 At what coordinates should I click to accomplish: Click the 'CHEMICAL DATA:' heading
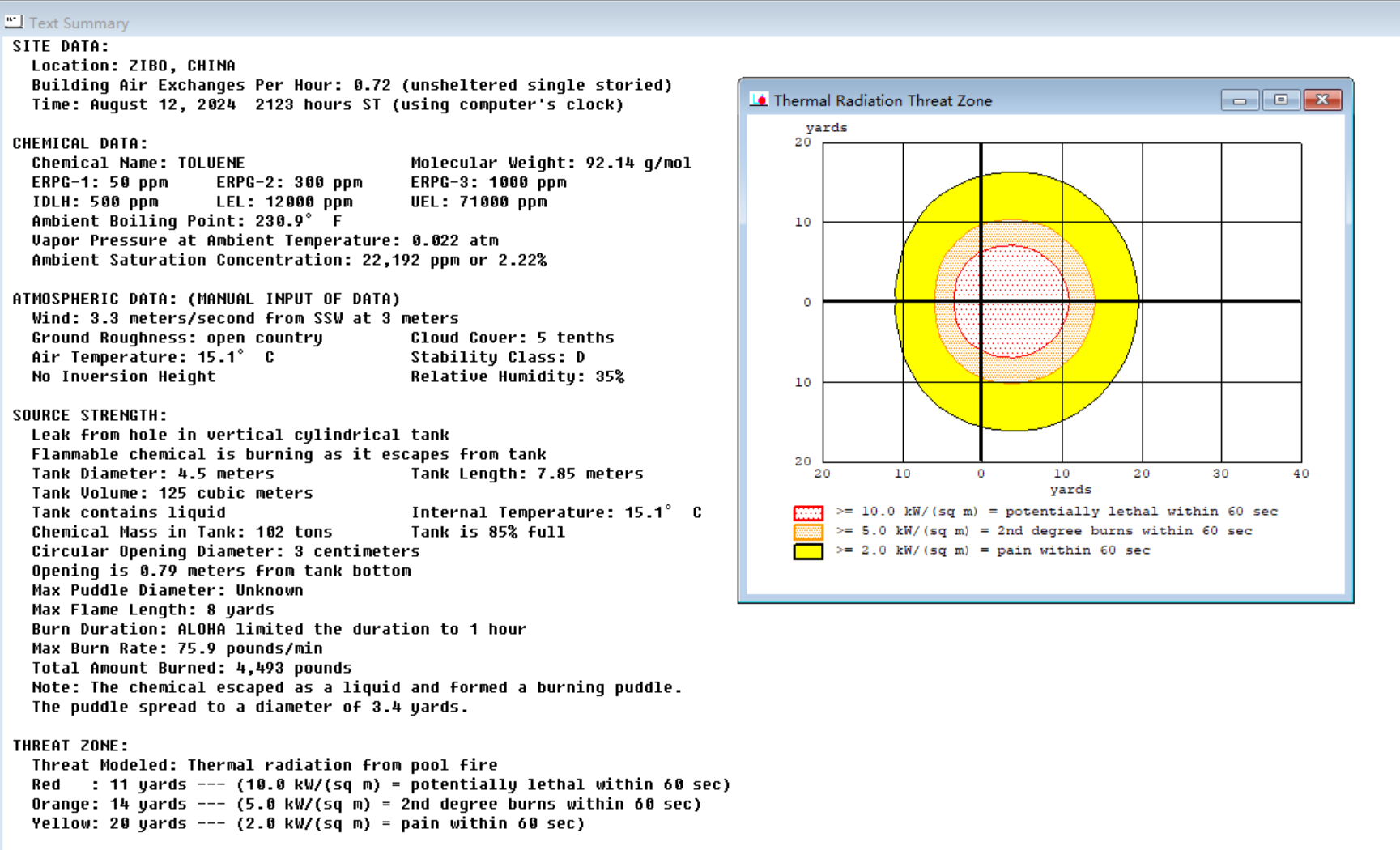click(79, 143)
